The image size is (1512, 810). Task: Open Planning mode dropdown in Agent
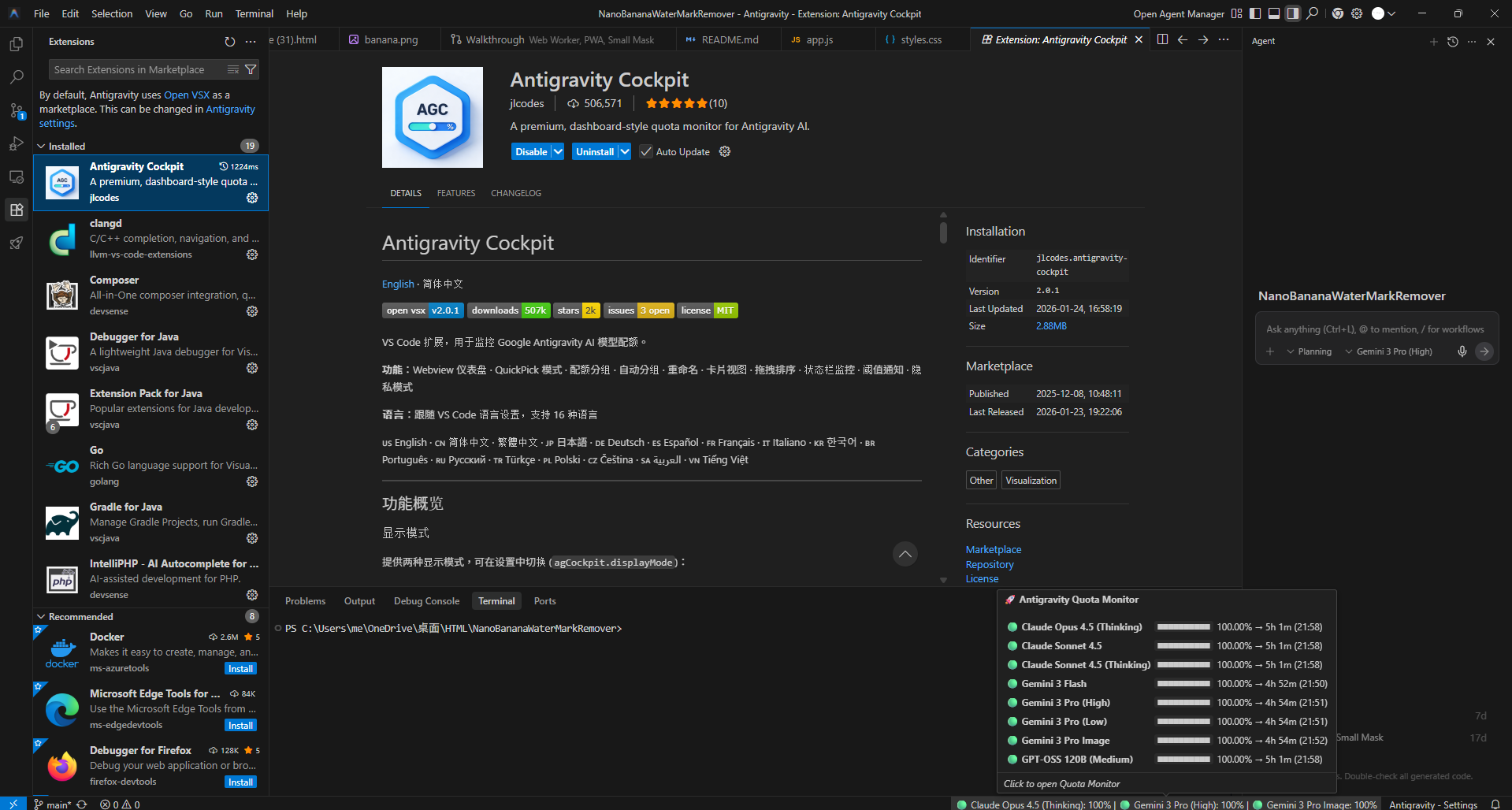pos(1309,351)
